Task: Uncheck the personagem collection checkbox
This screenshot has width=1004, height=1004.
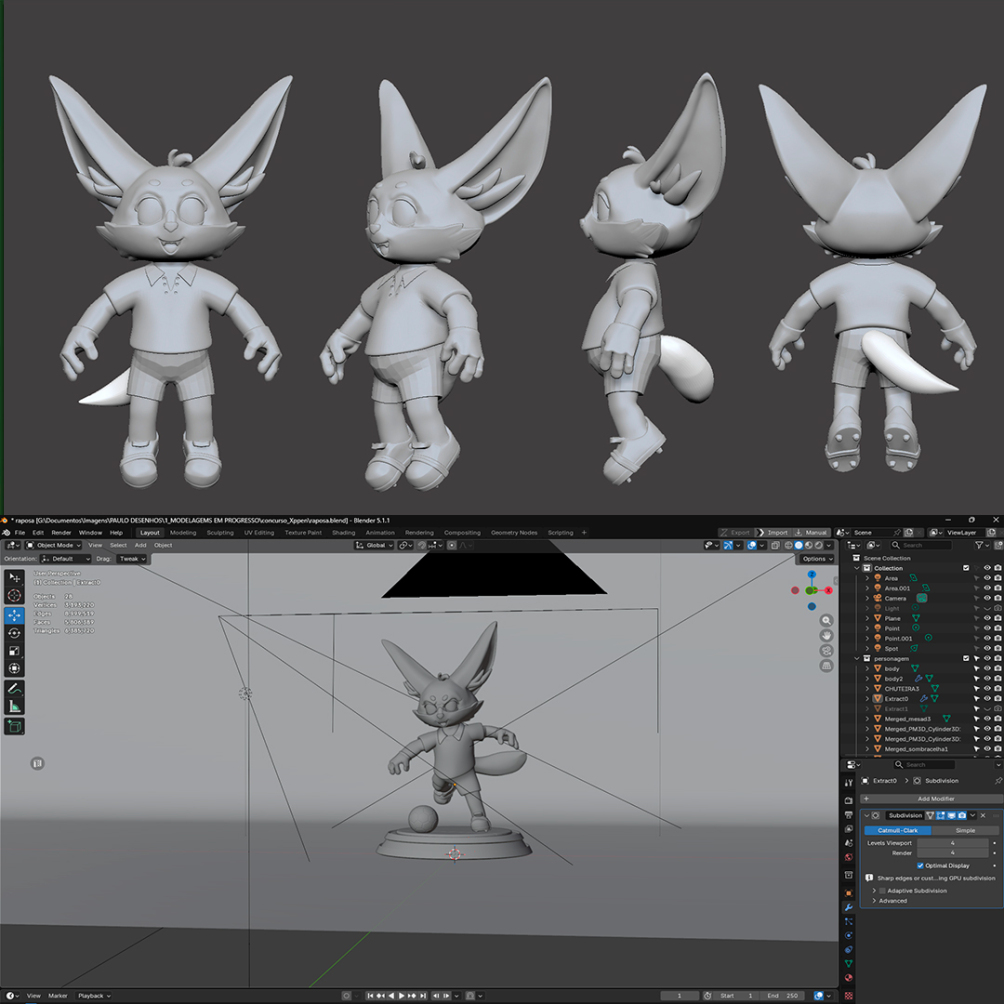Action: click(x=966, y=658)
